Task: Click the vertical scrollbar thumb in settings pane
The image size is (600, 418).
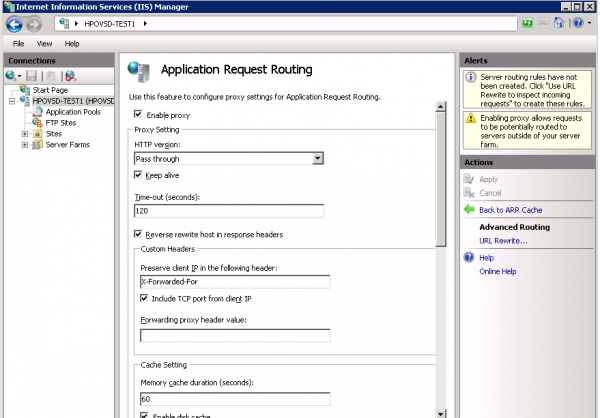Action: click(x=441, y=179)
